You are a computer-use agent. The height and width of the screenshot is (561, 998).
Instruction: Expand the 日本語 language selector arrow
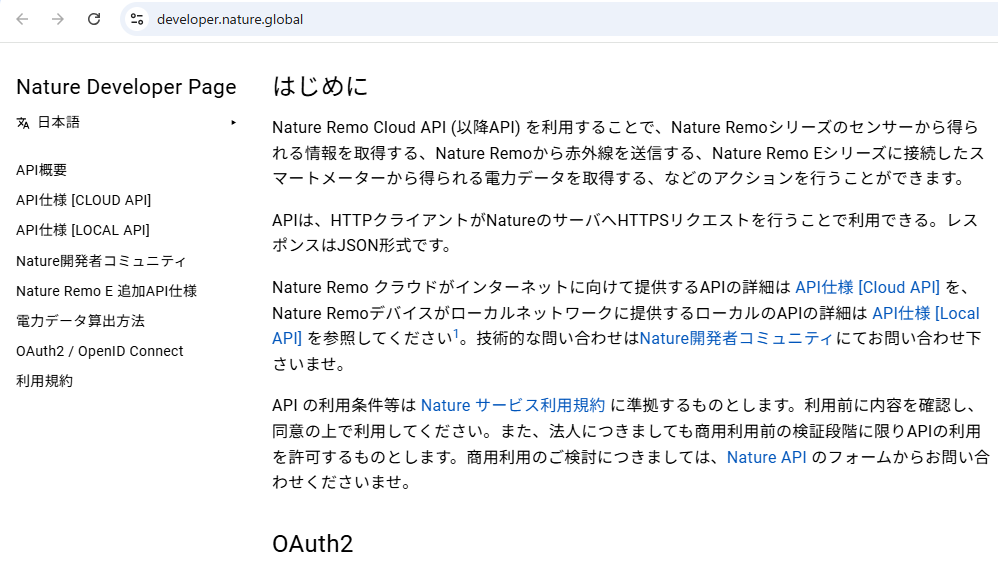(233, 123)
